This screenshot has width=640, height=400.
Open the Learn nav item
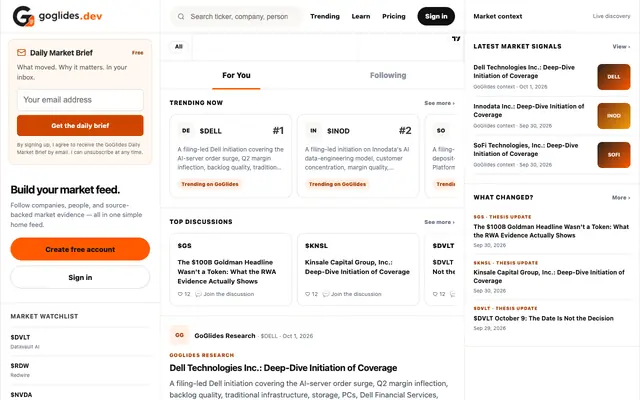pos(361,16)
